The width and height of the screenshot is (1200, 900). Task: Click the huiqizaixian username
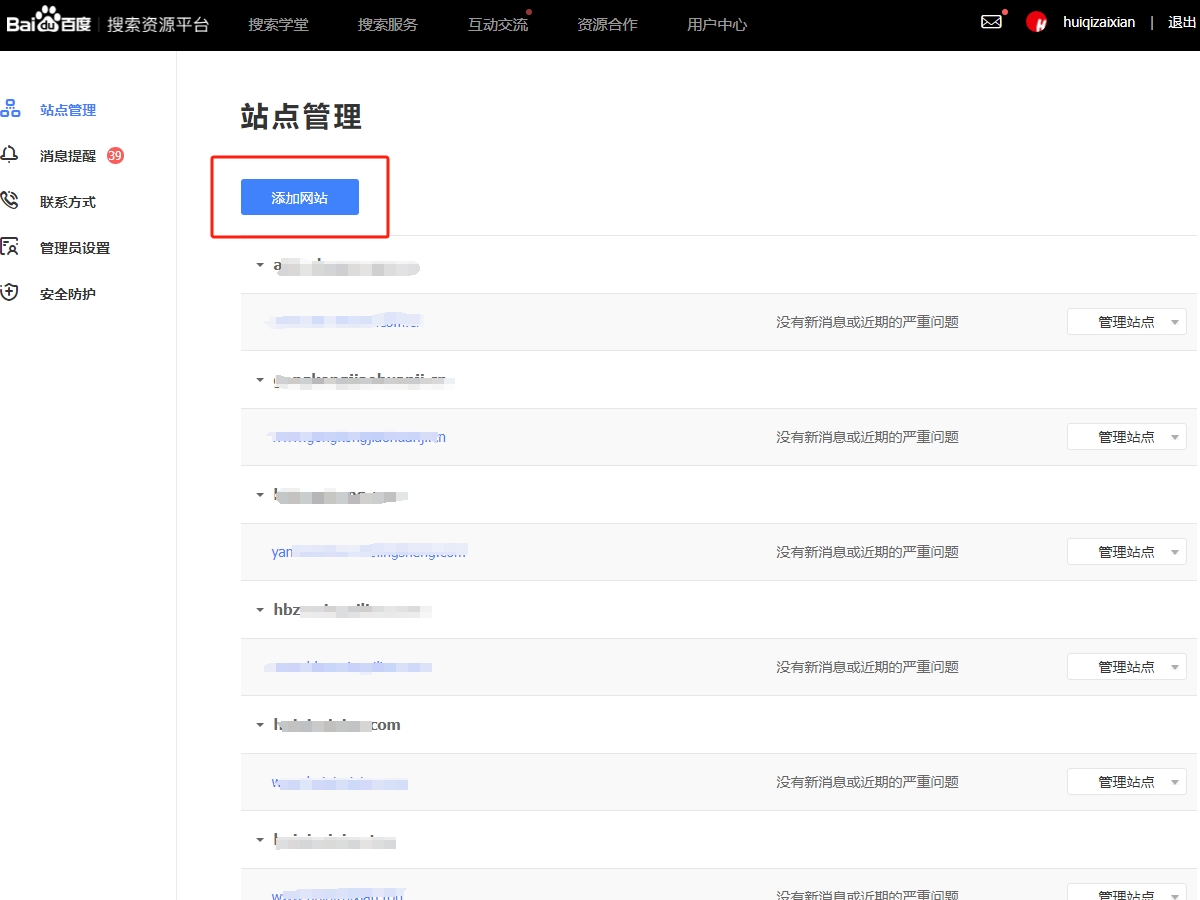click(x=1099, y=22)
